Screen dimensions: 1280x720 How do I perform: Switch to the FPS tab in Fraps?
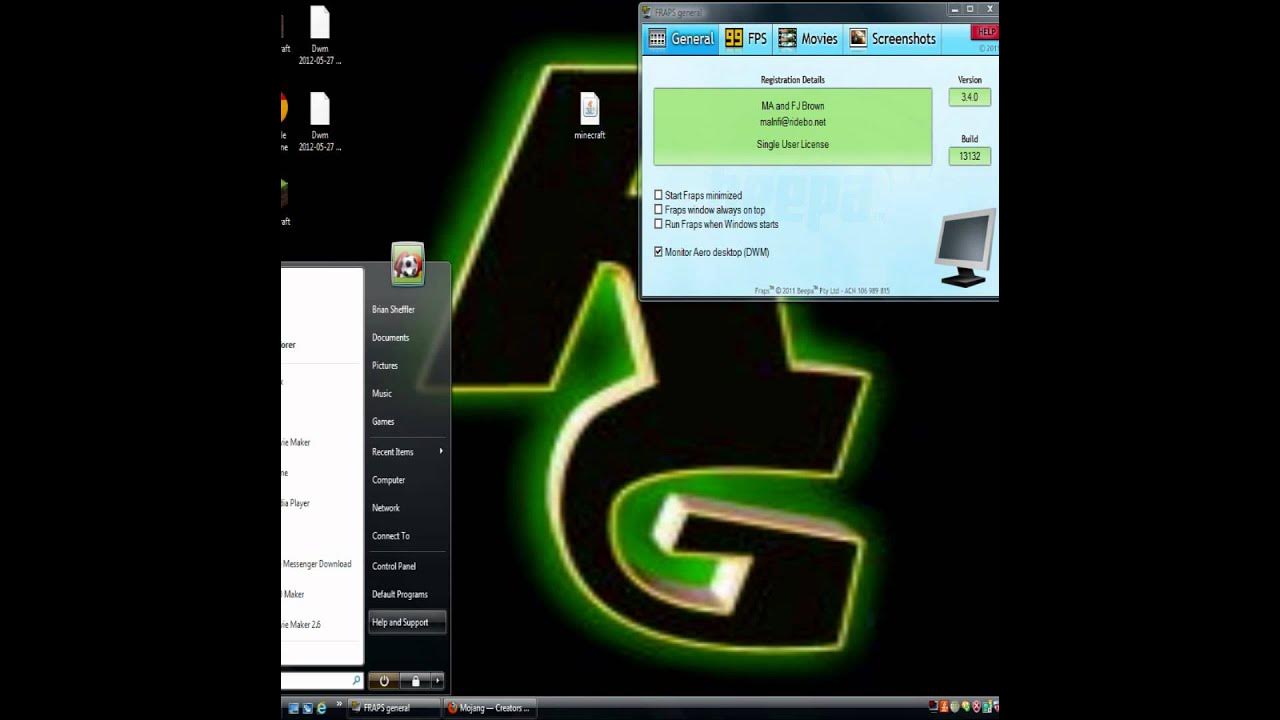[x=747, y=39]
